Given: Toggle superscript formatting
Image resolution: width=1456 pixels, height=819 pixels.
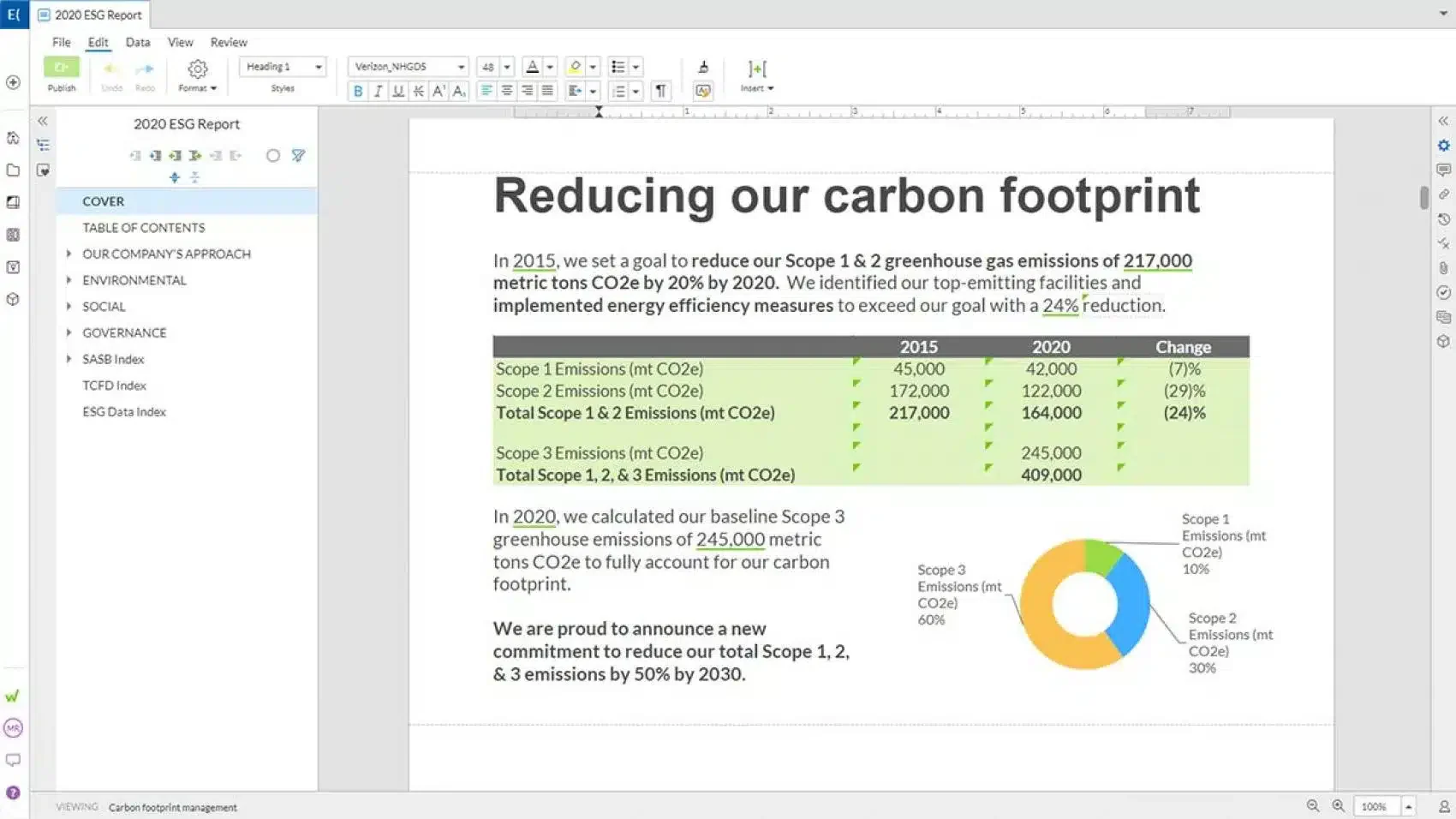Looking at the screenshot, I should (x=439, y=91).
